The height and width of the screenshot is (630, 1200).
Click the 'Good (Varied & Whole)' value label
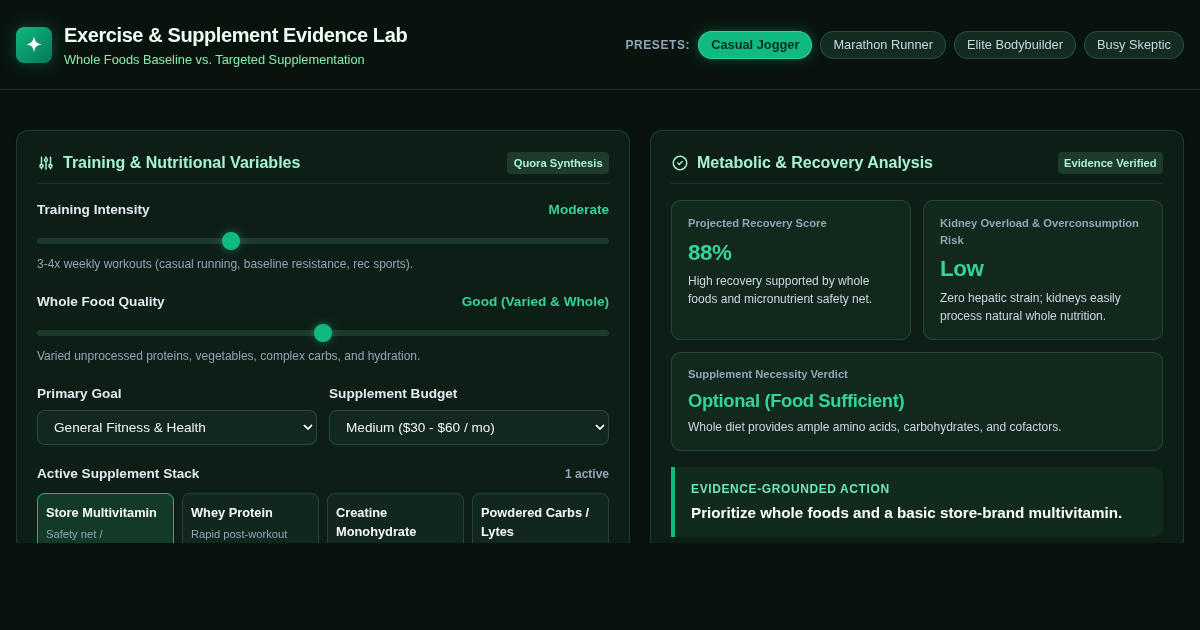(535, 301)
